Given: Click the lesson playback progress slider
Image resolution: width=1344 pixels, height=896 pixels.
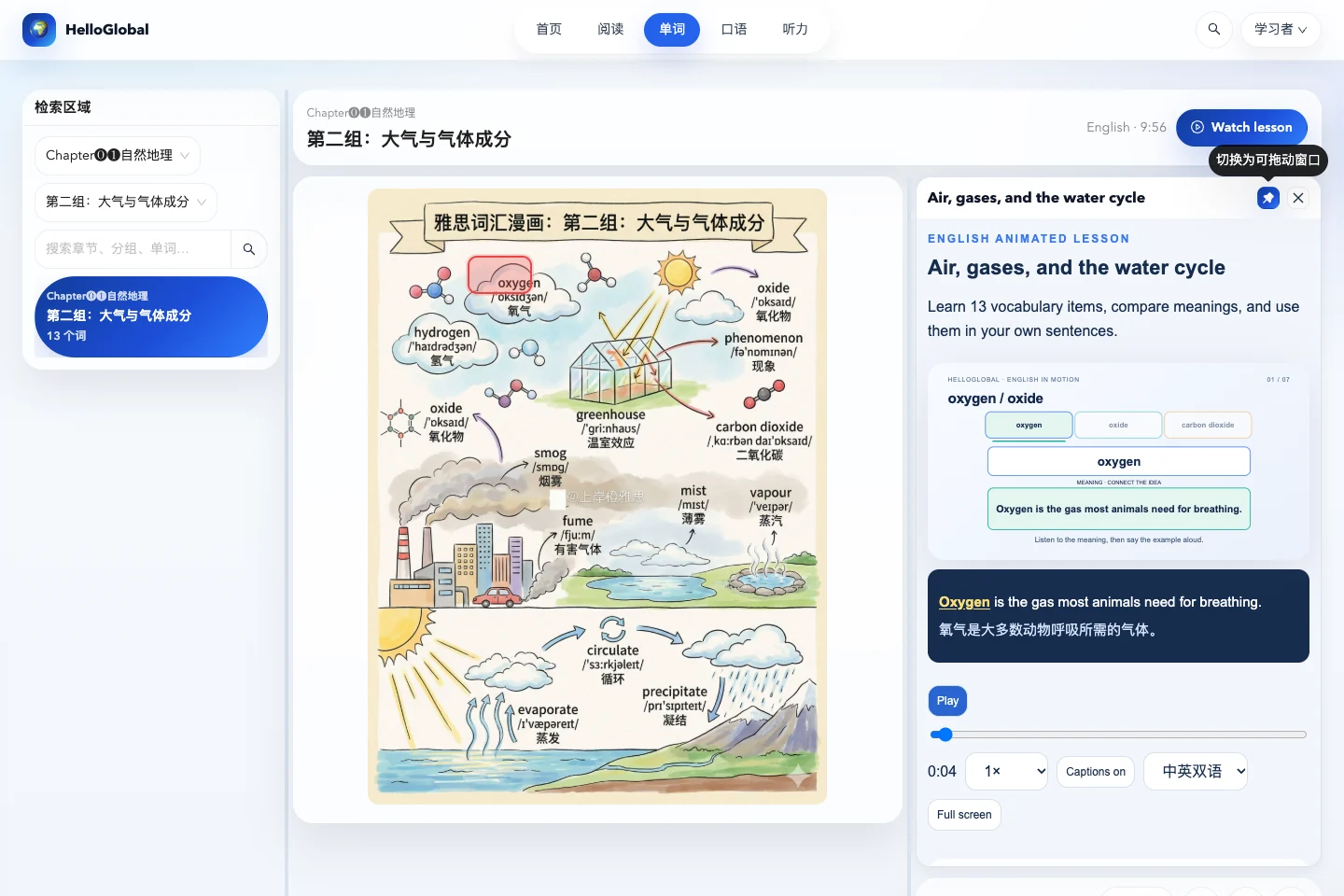Looking at the screenshot, I should click(x=1118, y=735).
